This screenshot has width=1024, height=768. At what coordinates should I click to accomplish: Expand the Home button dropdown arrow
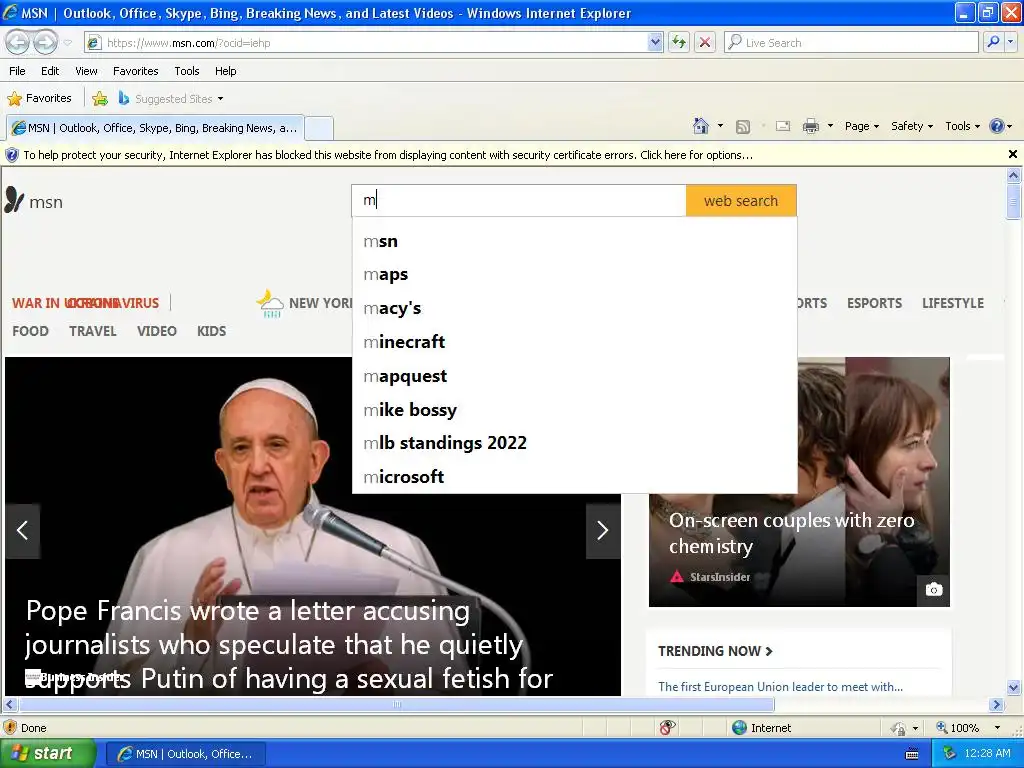720,126
